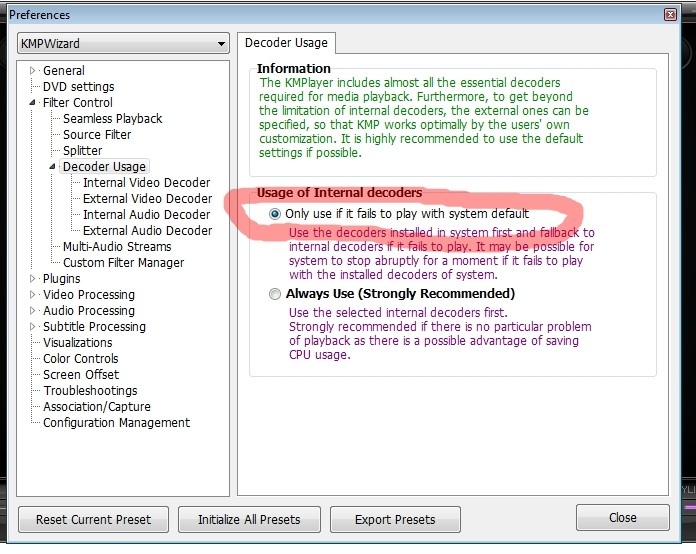Expand the Audio Processing tree node
This screenshot has width=696, height=554.
(x=32, y=310)
